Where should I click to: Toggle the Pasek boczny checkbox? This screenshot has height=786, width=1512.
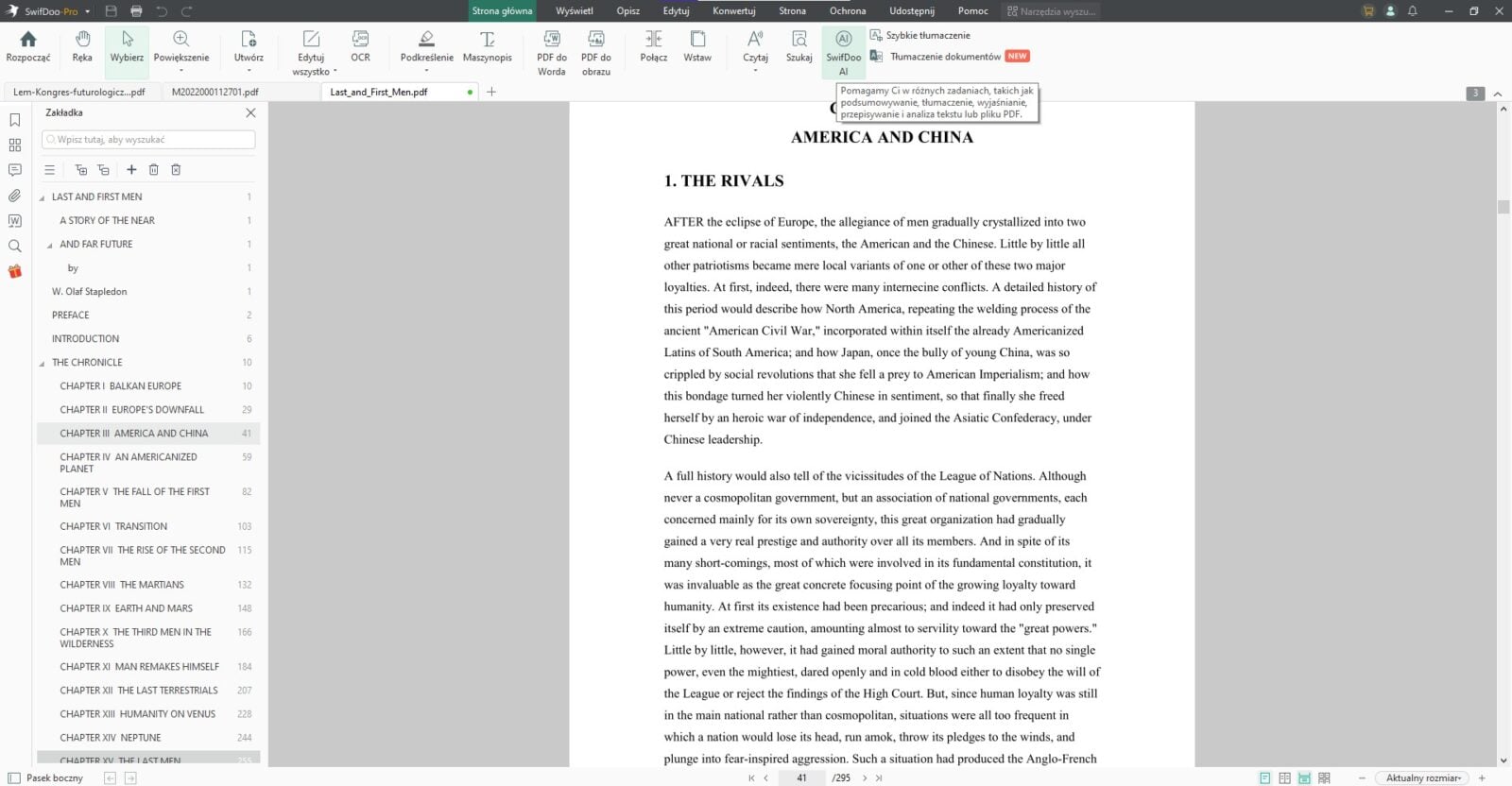pyautogui.click(x=14, y=777)
